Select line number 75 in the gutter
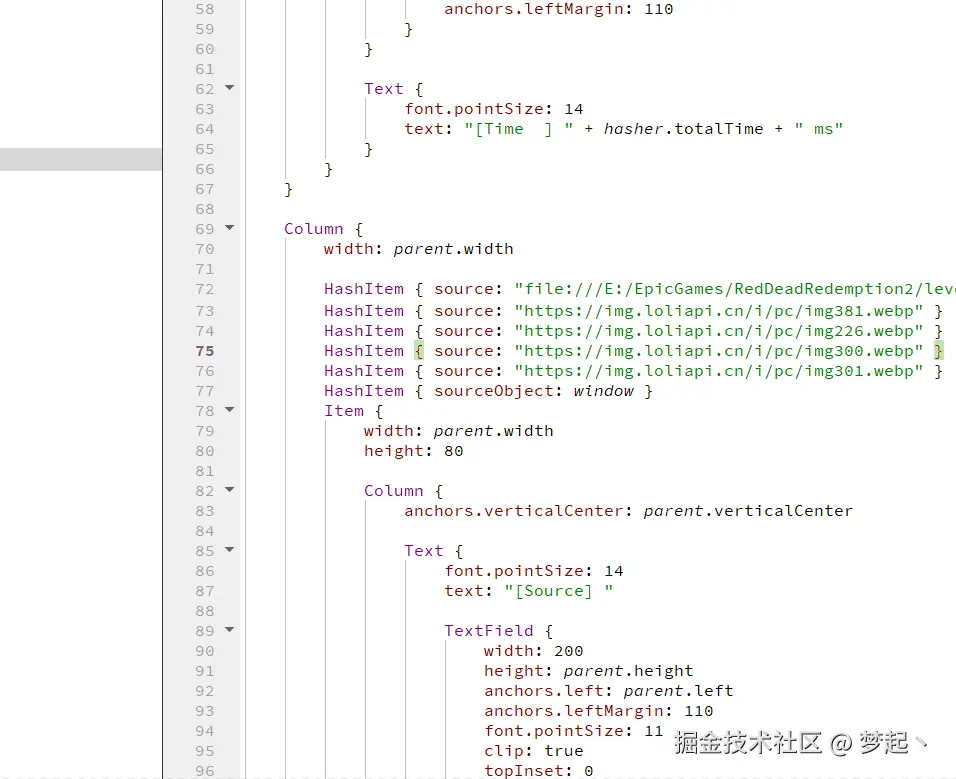Image resolution: width=956 pixels, height=779 pixels. tap(205, 351)
